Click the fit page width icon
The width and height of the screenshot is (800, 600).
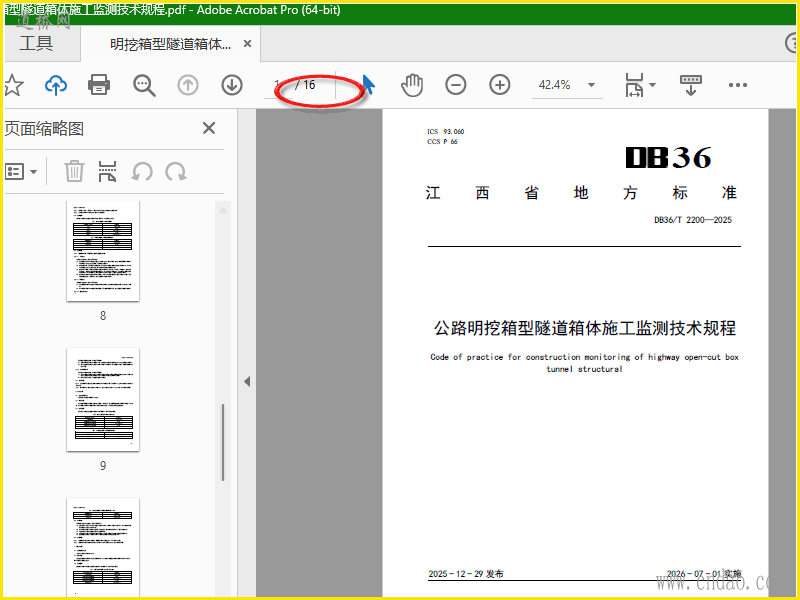point(634,85)
